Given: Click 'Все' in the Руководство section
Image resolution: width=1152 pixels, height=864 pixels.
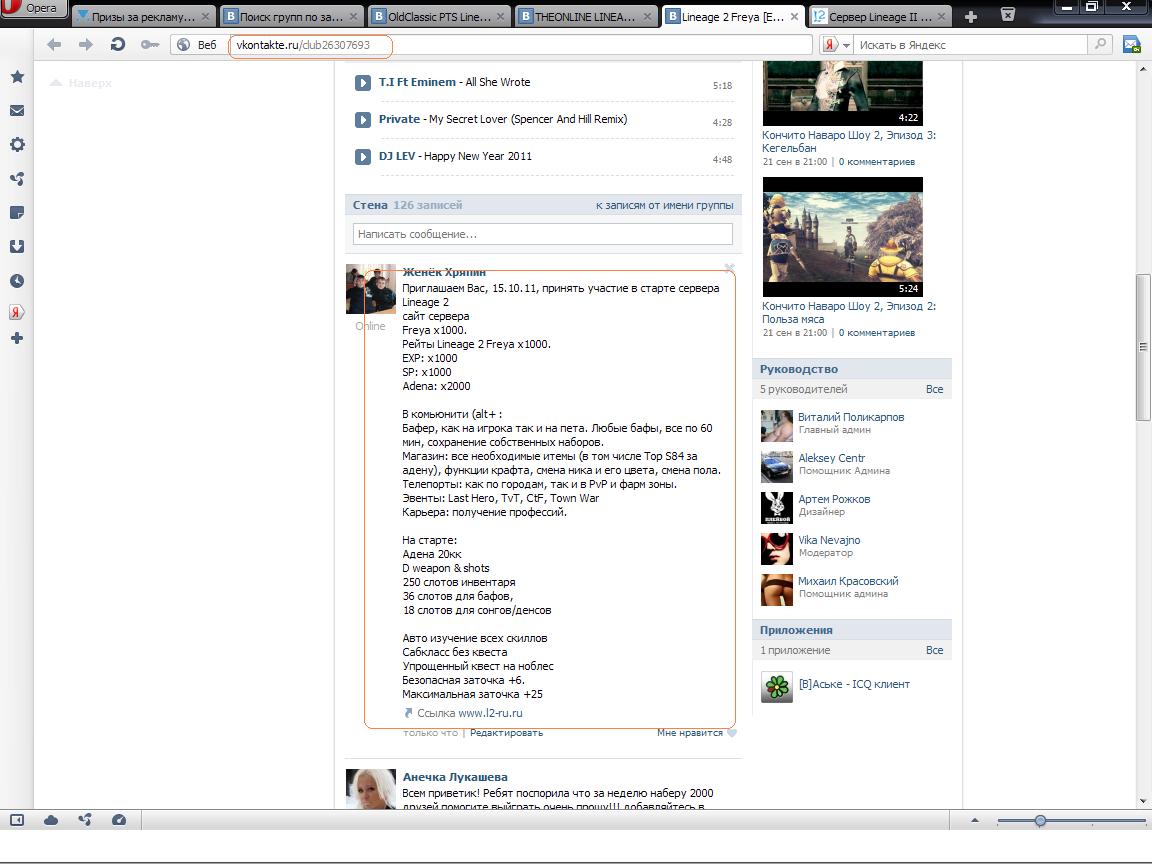Looking at the screenshot, I should coord(934,389).
